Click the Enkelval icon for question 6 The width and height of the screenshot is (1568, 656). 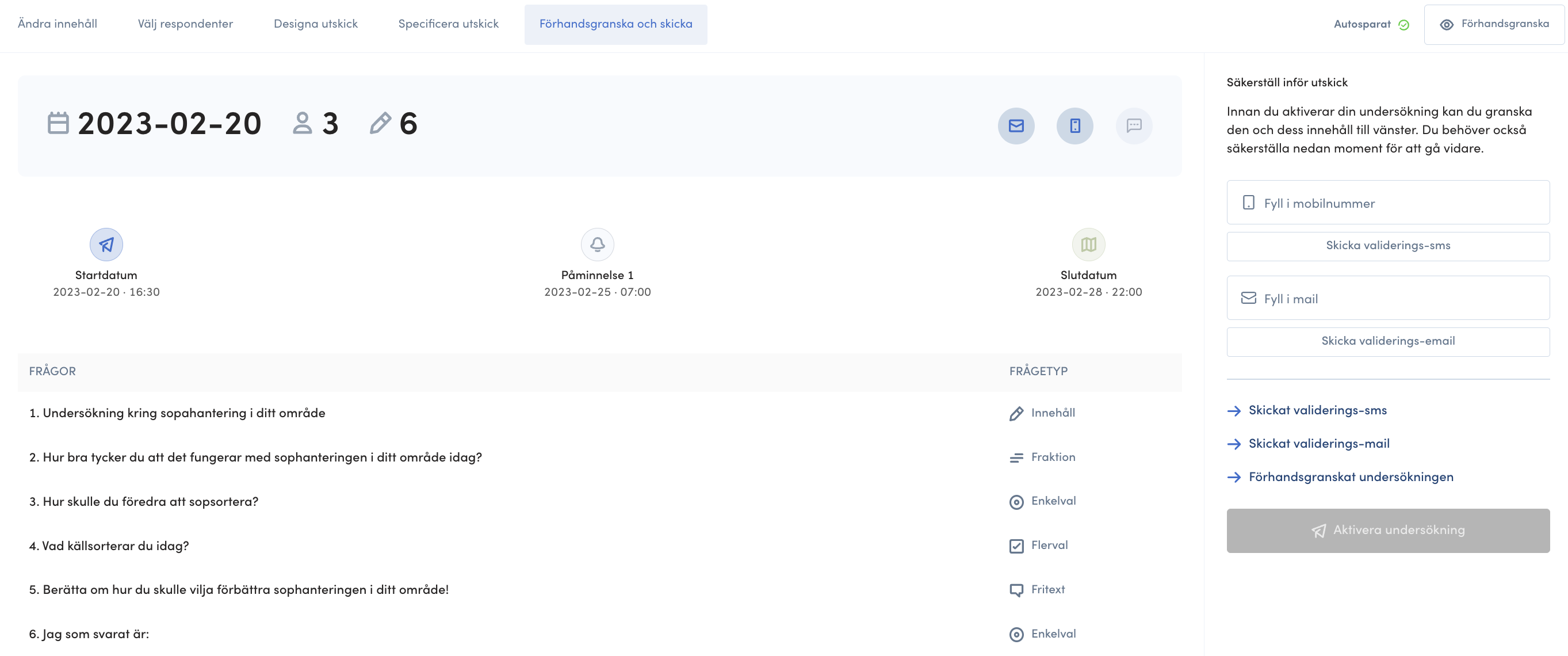1016,635
